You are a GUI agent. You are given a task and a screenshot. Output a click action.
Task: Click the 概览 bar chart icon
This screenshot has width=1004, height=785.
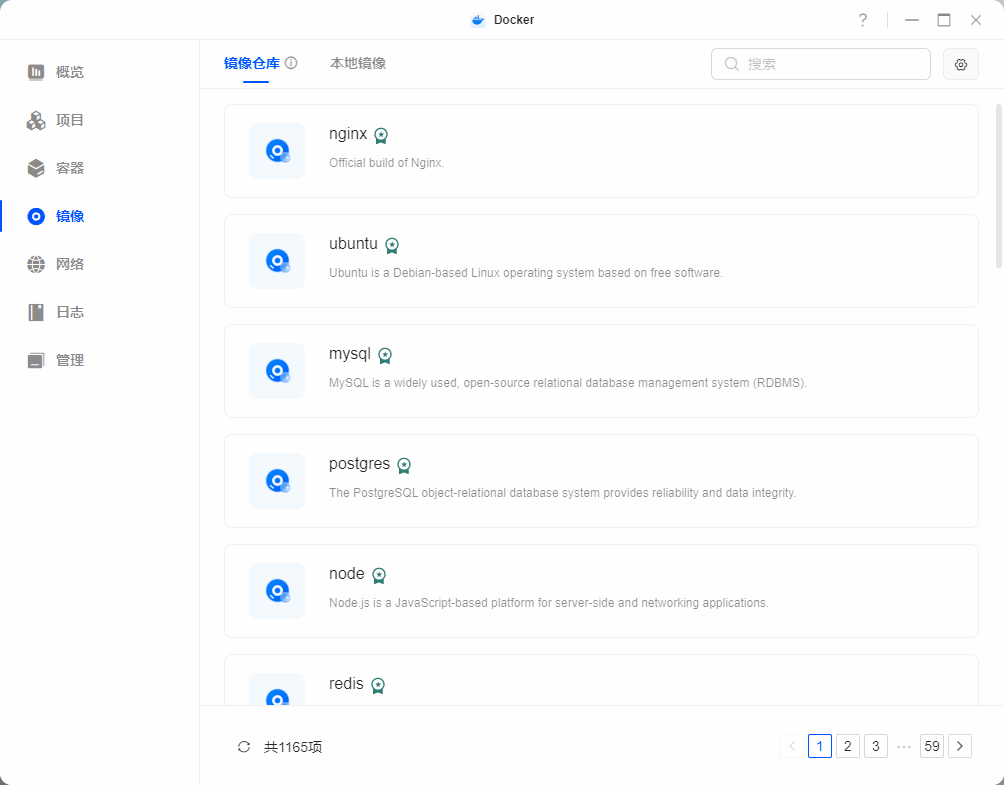36,72
